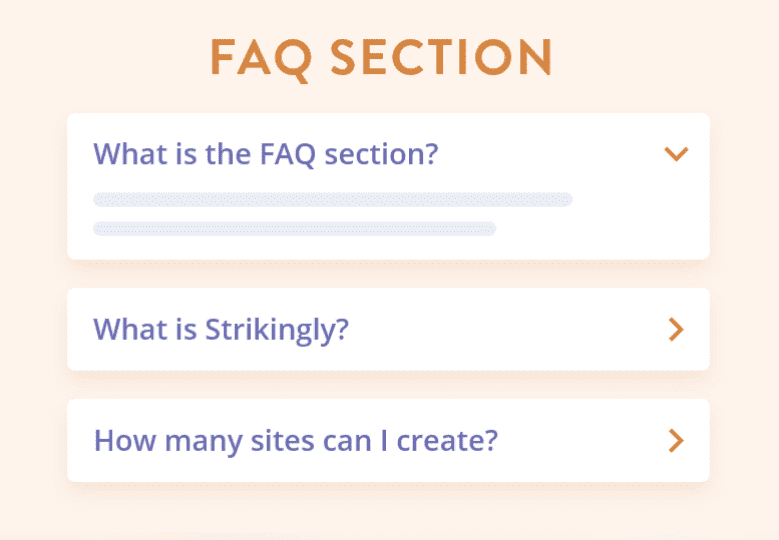This screenshot has height=540, width=779.
Task: Expand the "What is Strikingly?" question
Action: tap(221, 329)
